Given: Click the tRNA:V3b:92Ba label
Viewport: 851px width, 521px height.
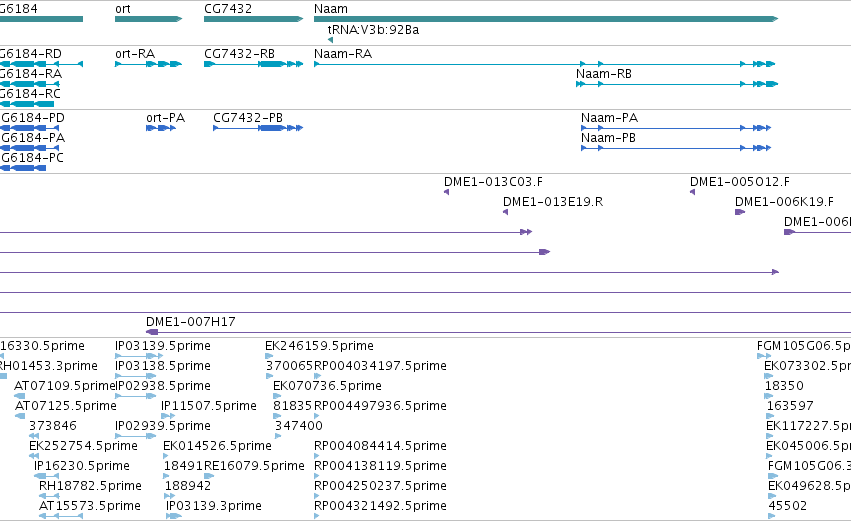Looking at the screenshot, I should point(373,30).
